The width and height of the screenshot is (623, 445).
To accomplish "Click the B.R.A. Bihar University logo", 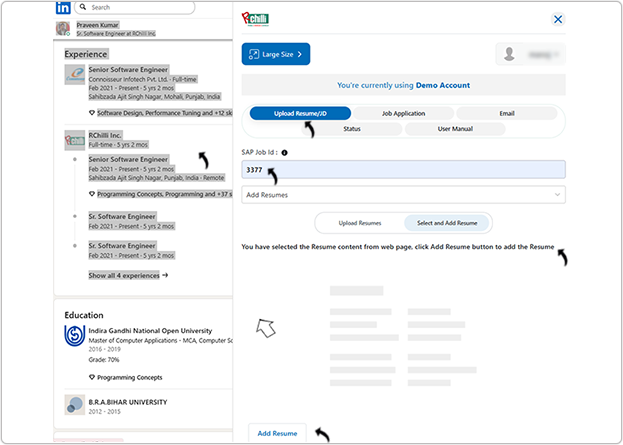I will (x=74, y=403).
